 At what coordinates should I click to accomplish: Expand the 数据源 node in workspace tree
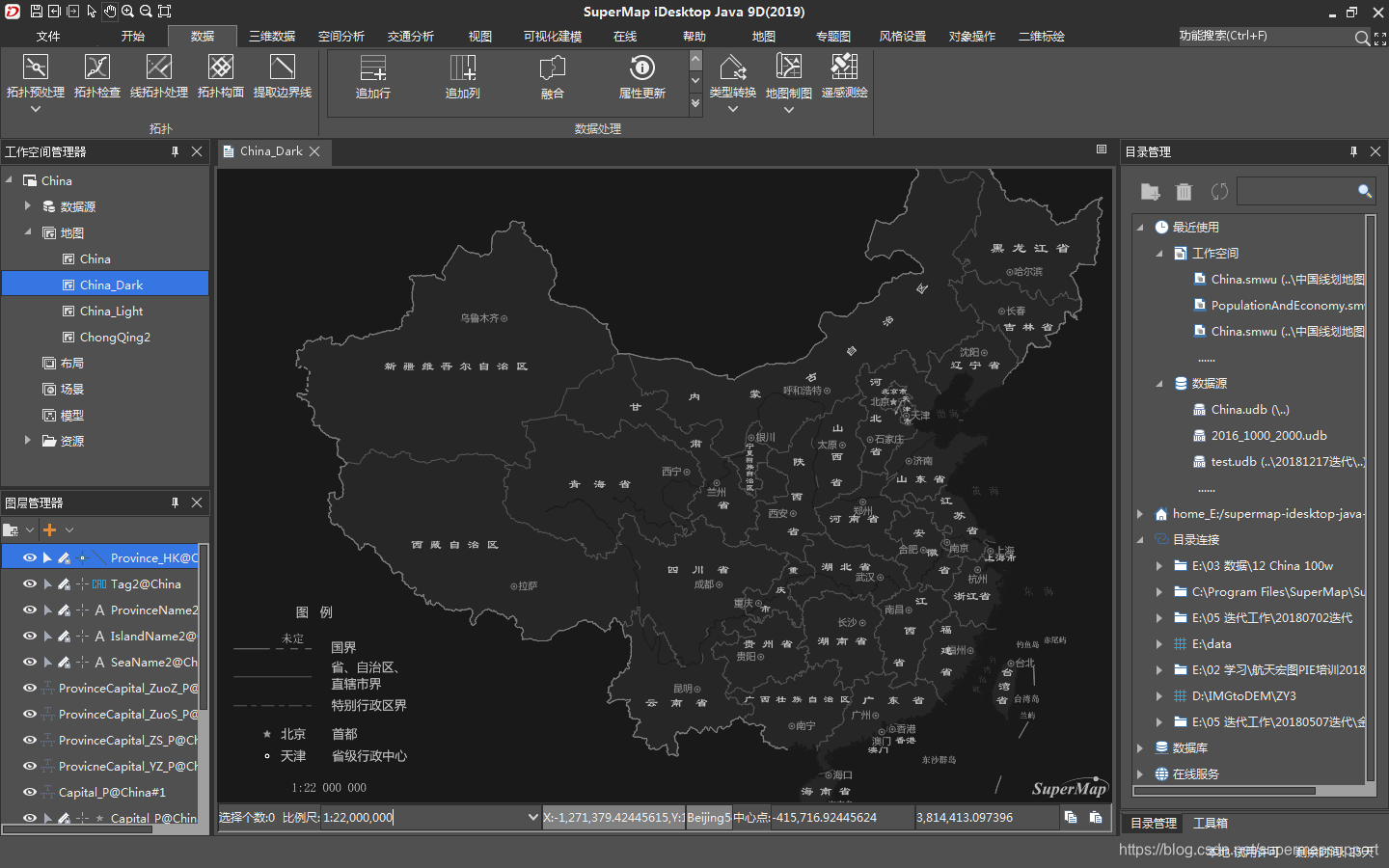[27, 205]
